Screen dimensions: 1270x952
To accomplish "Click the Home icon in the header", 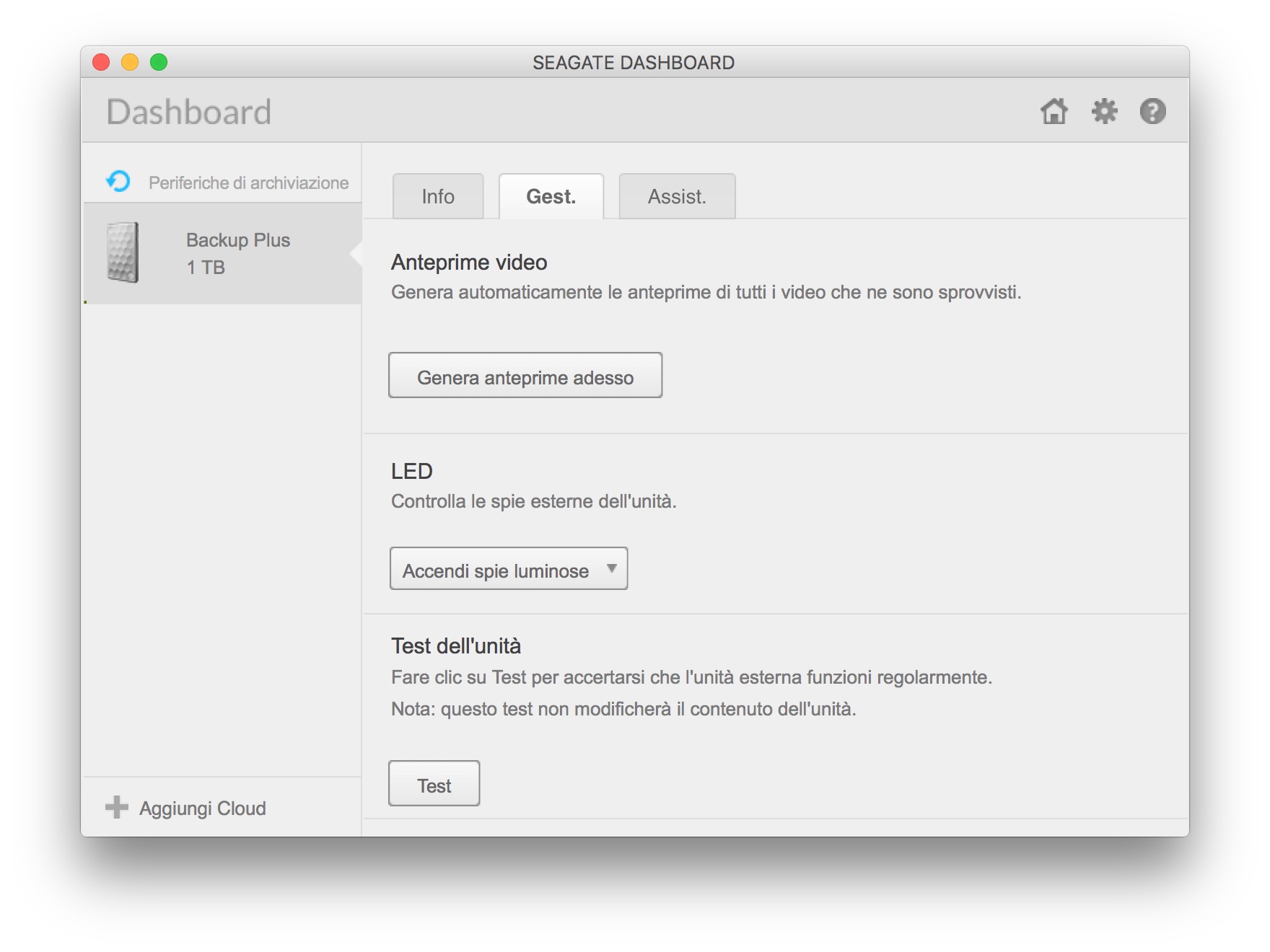I will point(1054,112).
